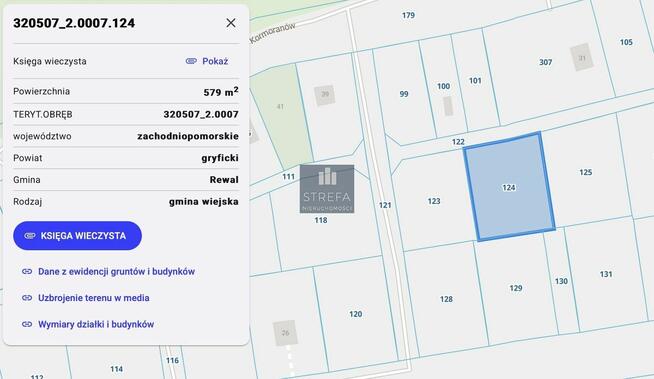Click the zachodniopomorskie voivodeship value
The width and height of the screenshot is (654, 379).
click(x=188, y=136)
